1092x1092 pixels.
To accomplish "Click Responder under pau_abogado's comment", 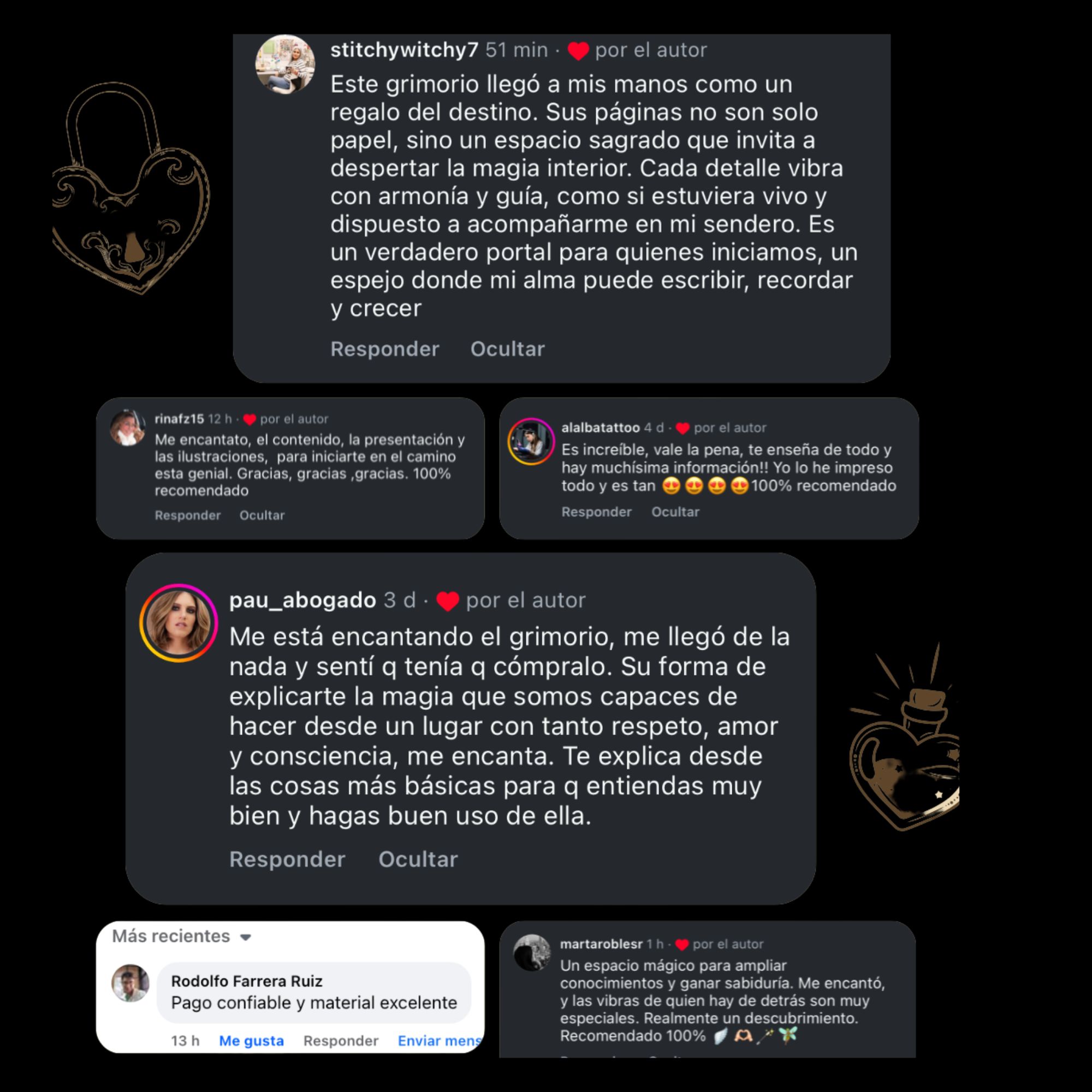I will [x=287, y=859].
